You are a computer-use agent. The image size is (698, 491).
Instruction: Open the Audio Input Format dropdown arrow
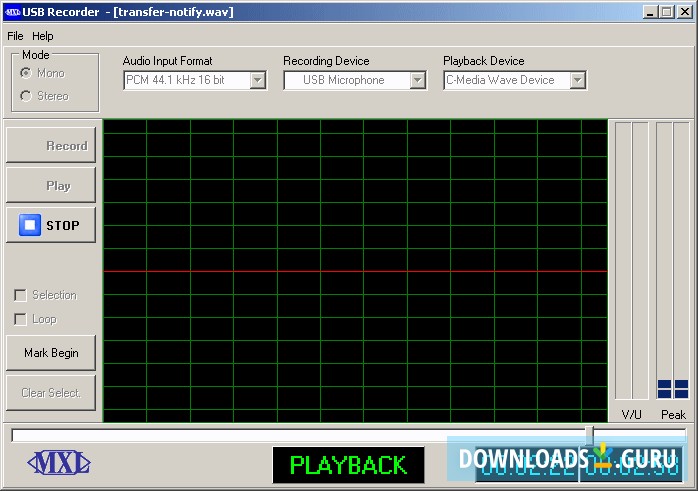pos(258,81)
